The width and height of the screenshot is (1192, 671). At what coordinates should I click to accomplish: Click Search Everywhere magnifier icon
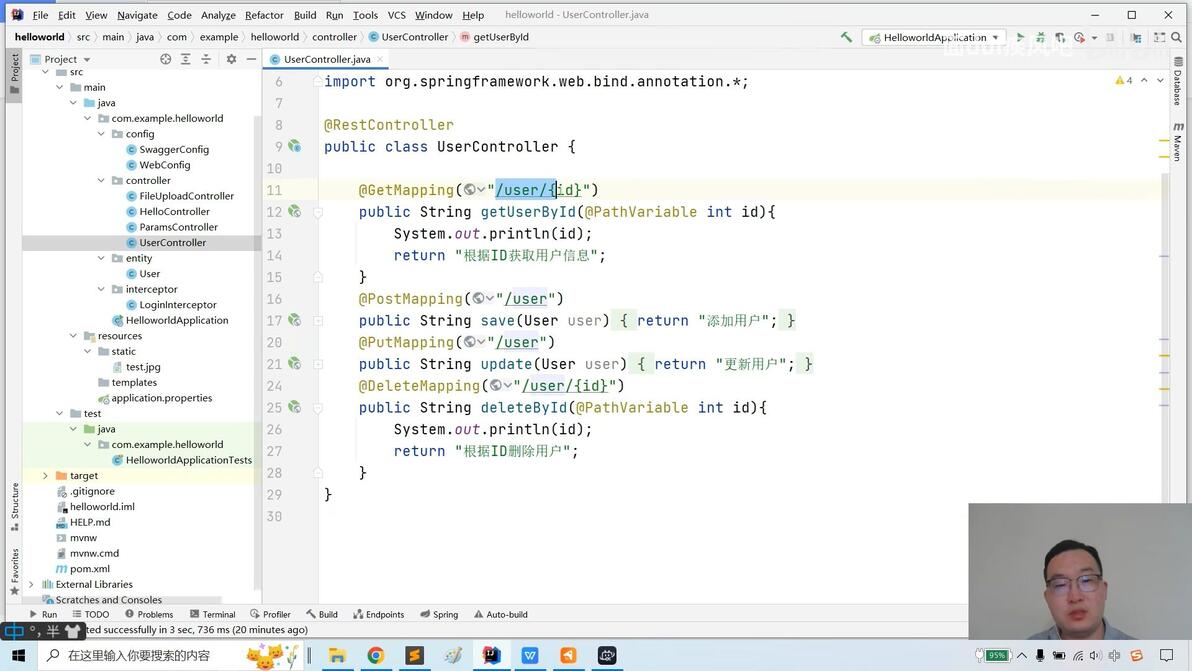tap(1177, 36)
